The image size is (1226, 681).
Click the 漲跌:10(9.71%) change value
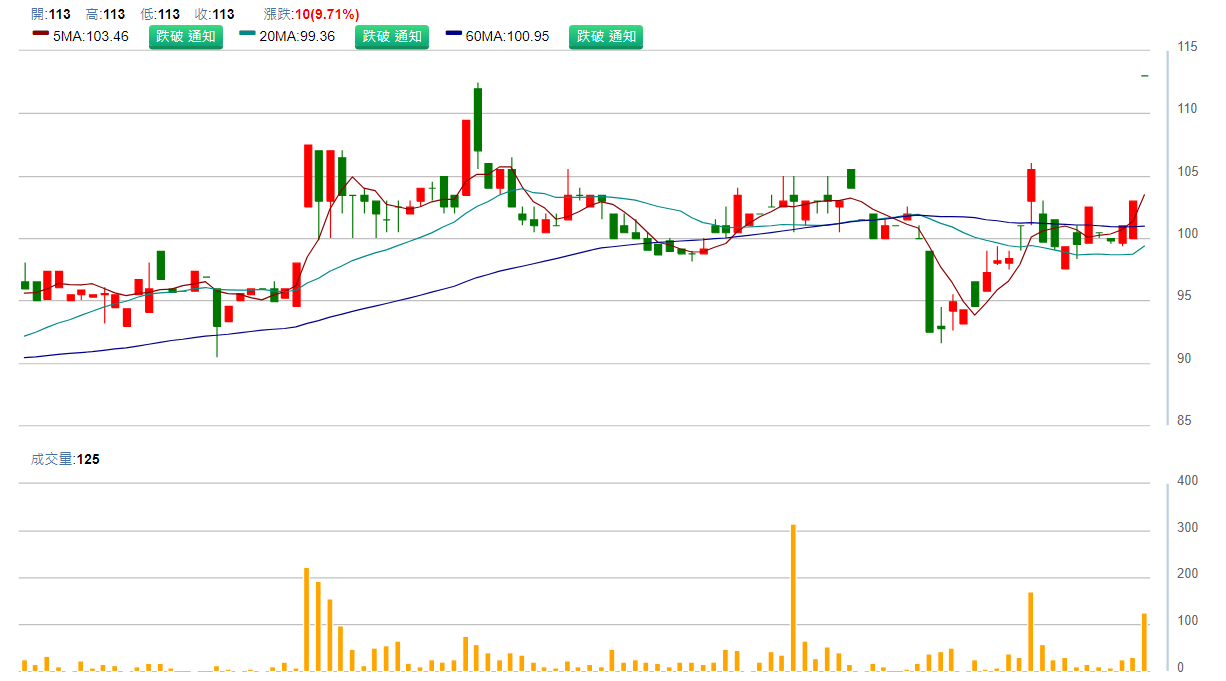click(x=311, y=14)
